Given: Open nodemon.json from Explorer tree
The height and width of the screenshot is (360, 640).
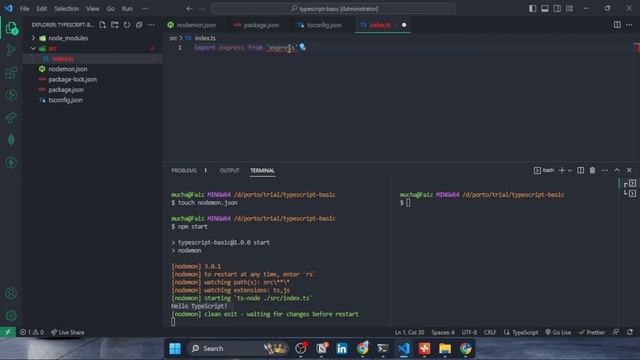Looking at the screenshot, I should (x=68, y=69).
